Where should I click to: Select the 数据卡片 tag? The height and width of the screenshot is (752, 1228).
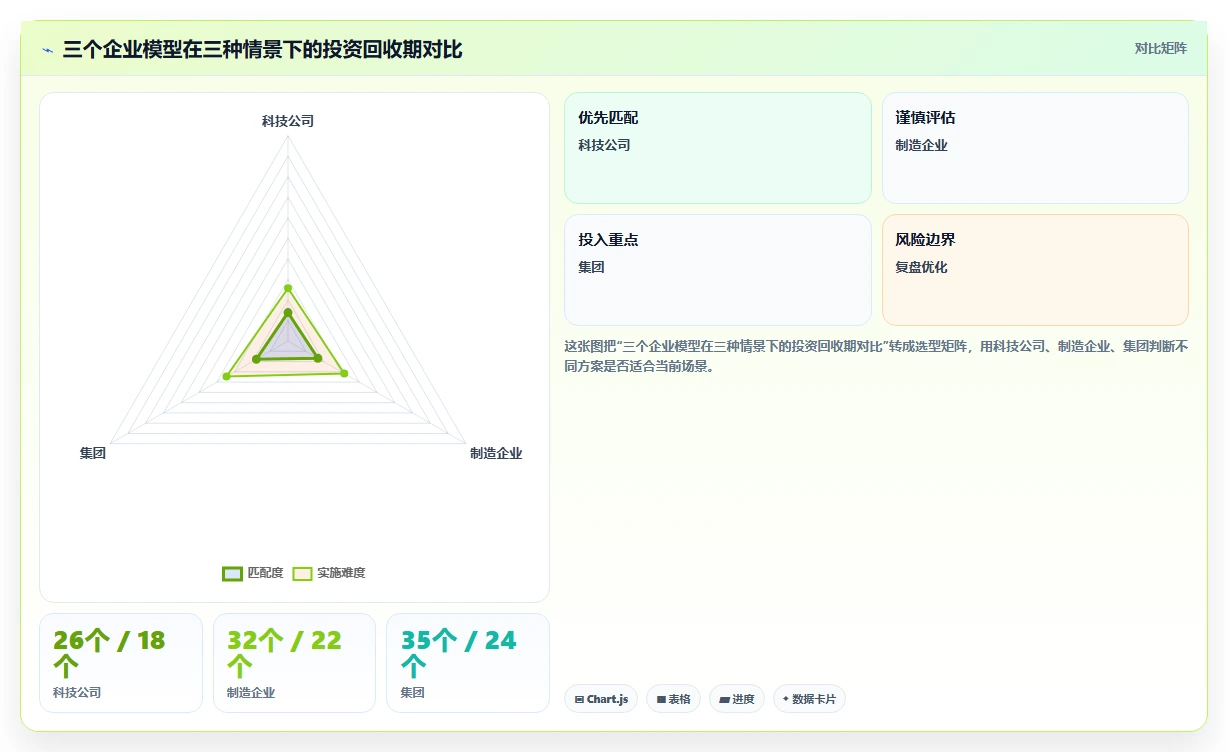(809, 699)
